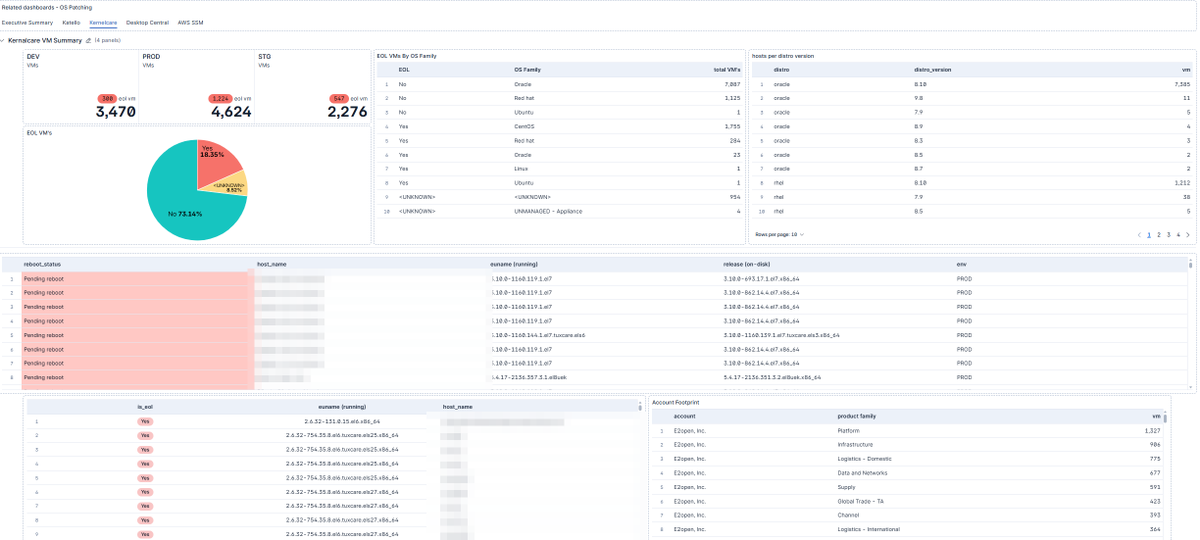The width and height of the screenshot is (1200, 540).
Task: Click the PROD 1,224 eol vm badge
Action: (220, 98)
